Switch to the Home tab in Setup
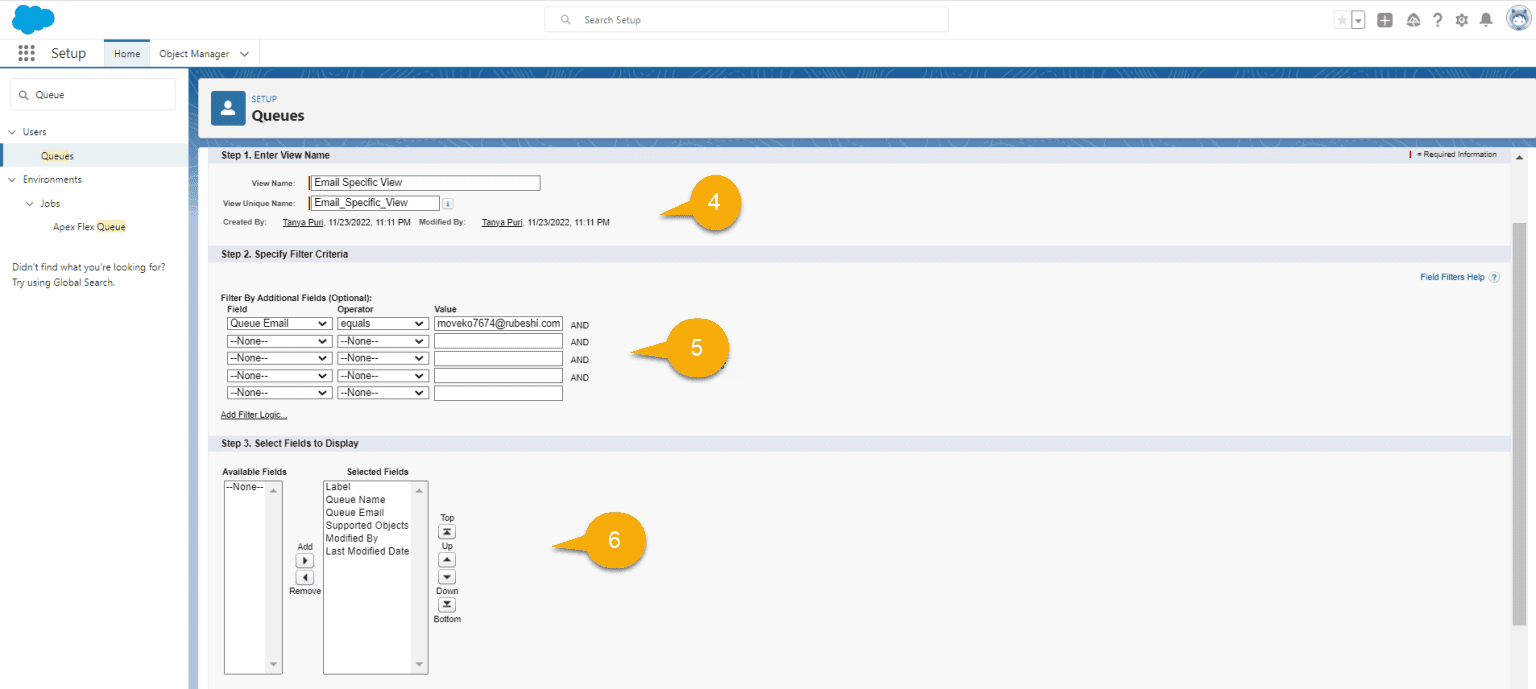The image size is (1536, 689). click(x=126, y=53)
